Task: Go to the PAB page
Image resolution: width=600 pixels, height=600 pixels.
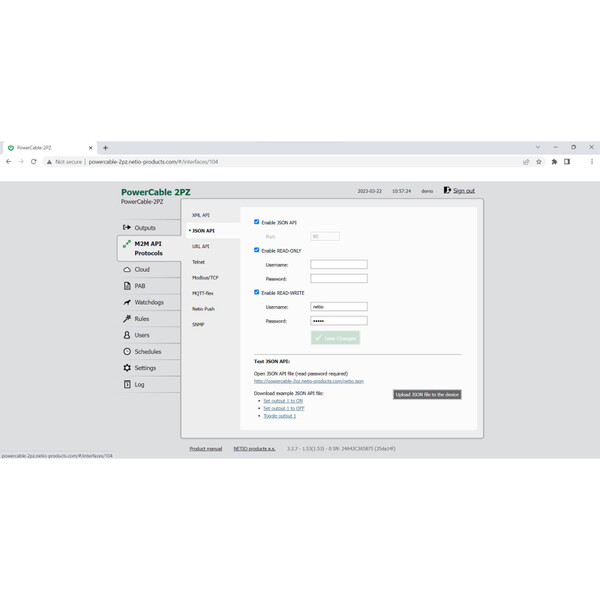Action: 140,286
